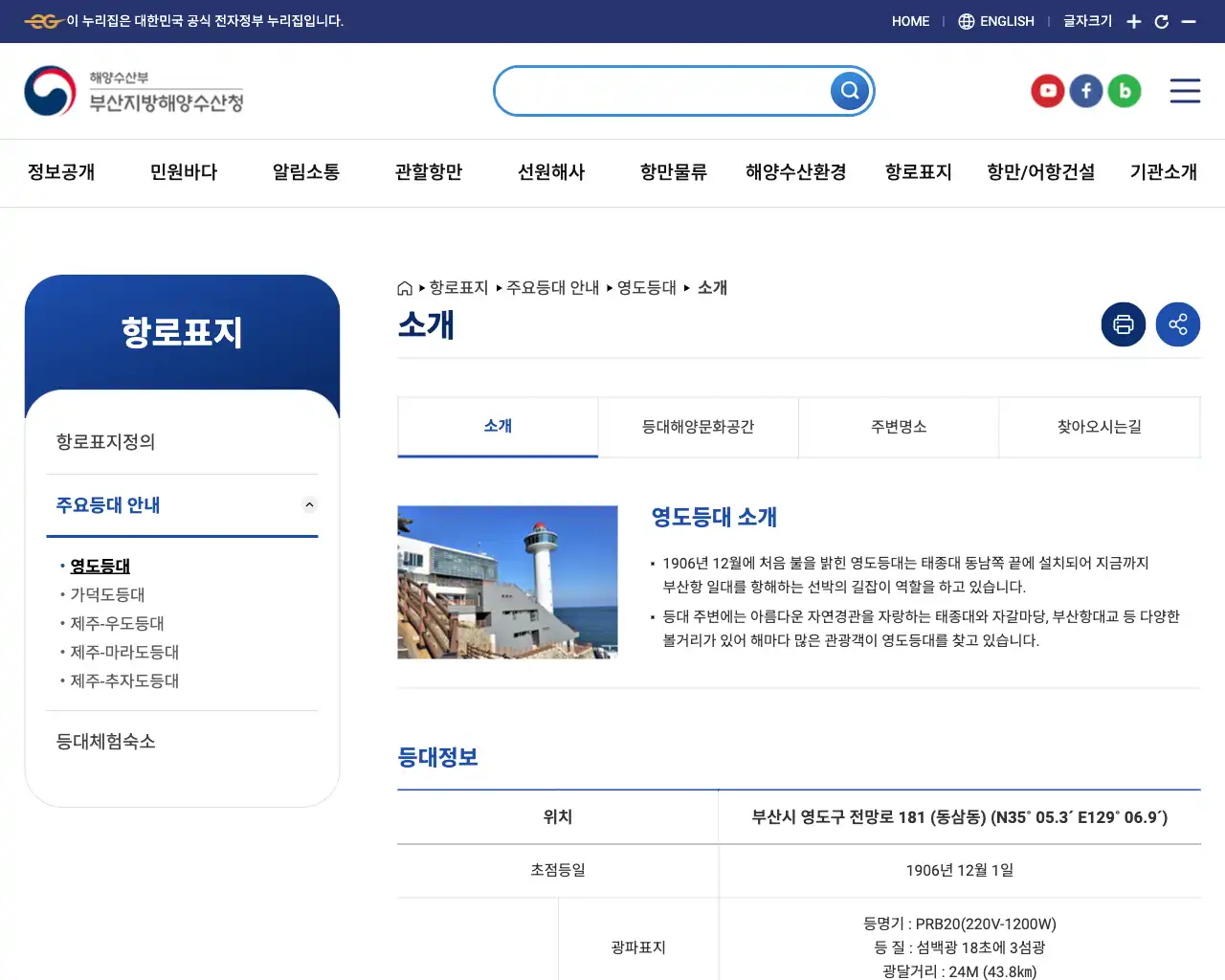
Task: Select the 소개 tab
Action: 498,427
